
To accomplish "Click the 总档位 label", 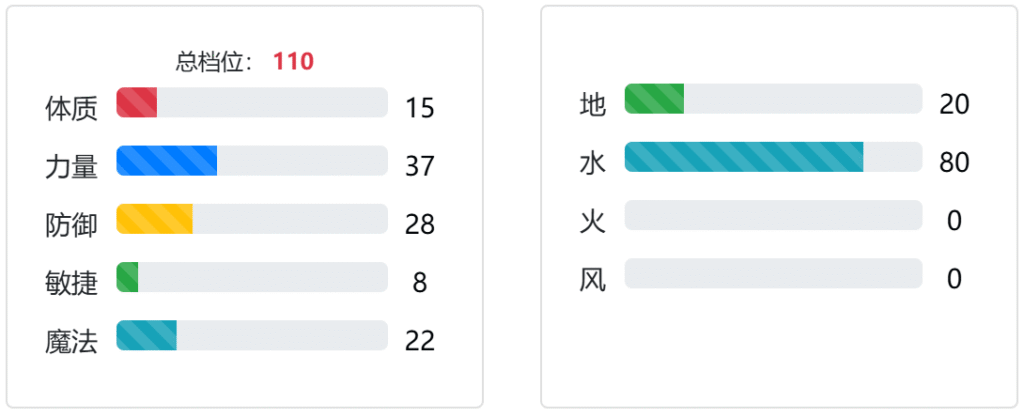I will coord(214,62).
